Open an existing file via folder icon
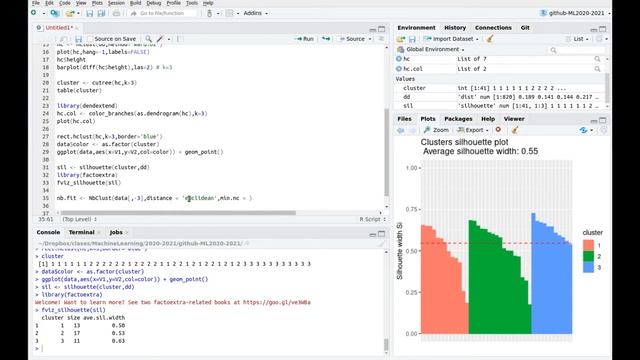 (70, 13)
